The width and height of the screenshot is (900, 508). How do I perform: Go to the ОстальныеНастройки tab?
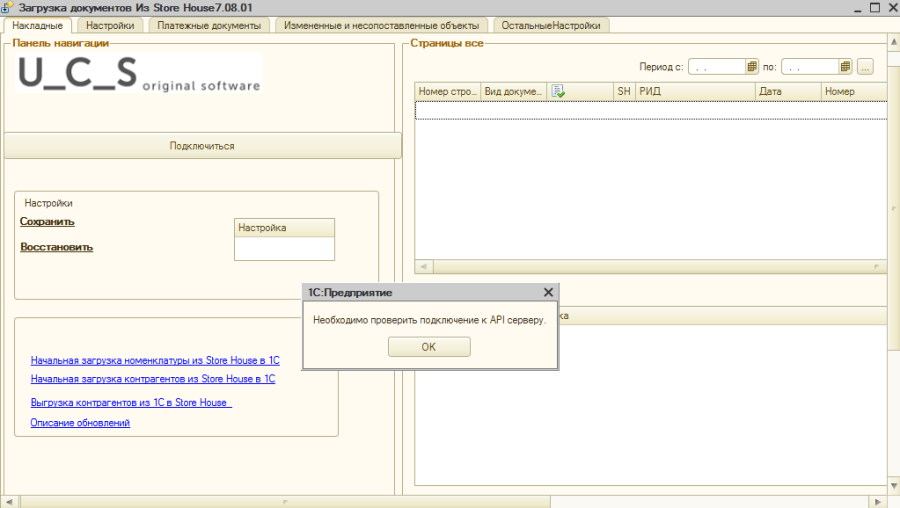click(x=551, y=25)
